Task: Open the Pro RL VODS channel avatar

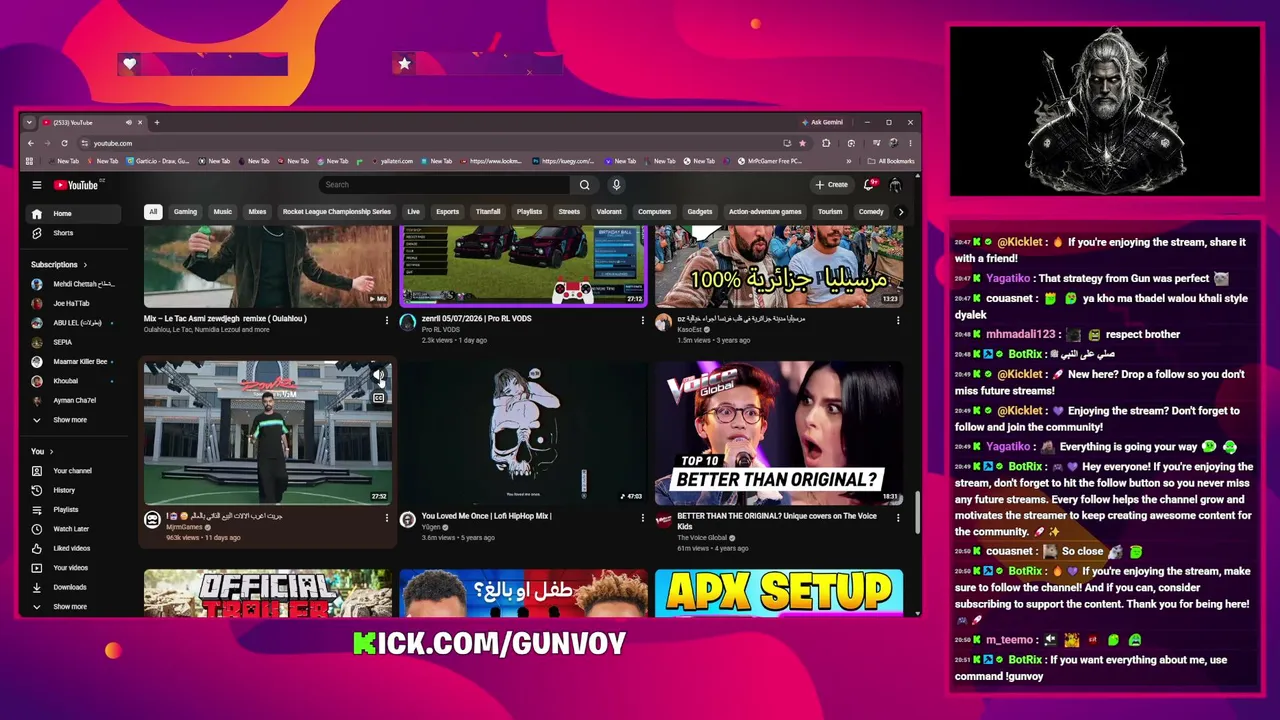Action: pos(408,322)
